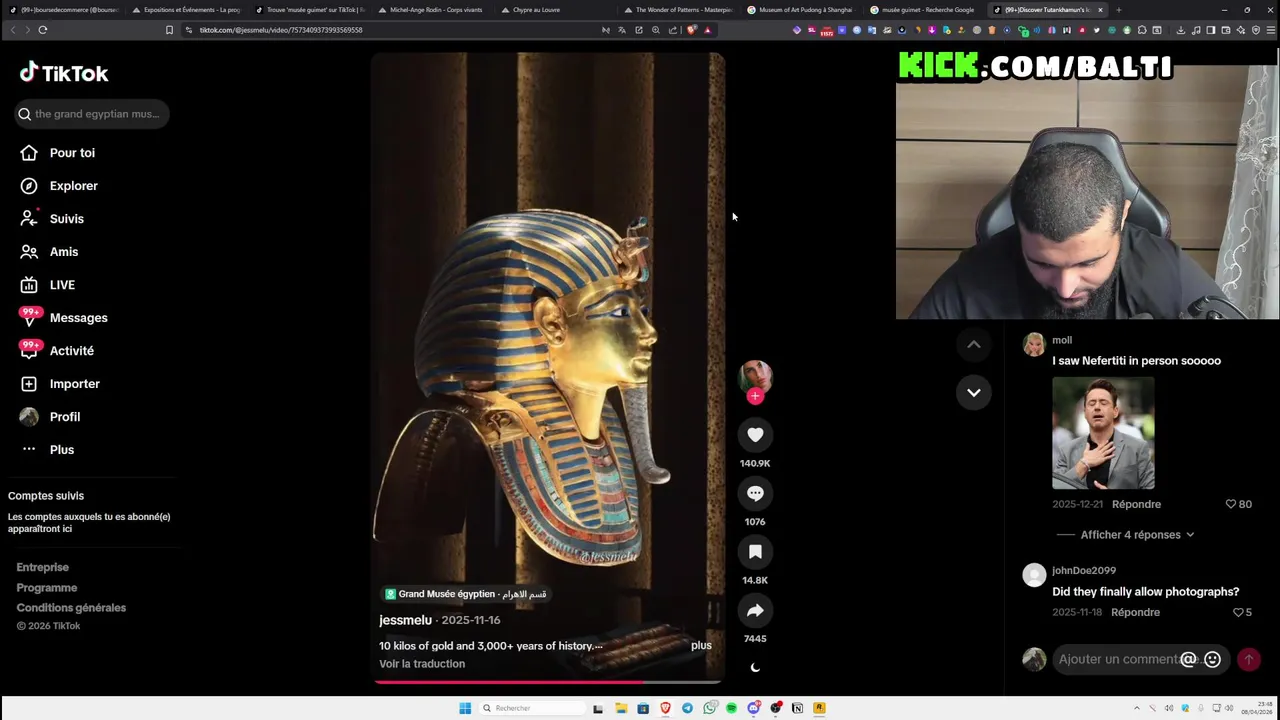Viewport: 1280px width, 720px height.
Task: Open Telegram from the taskbar
Action: point(687,708)
